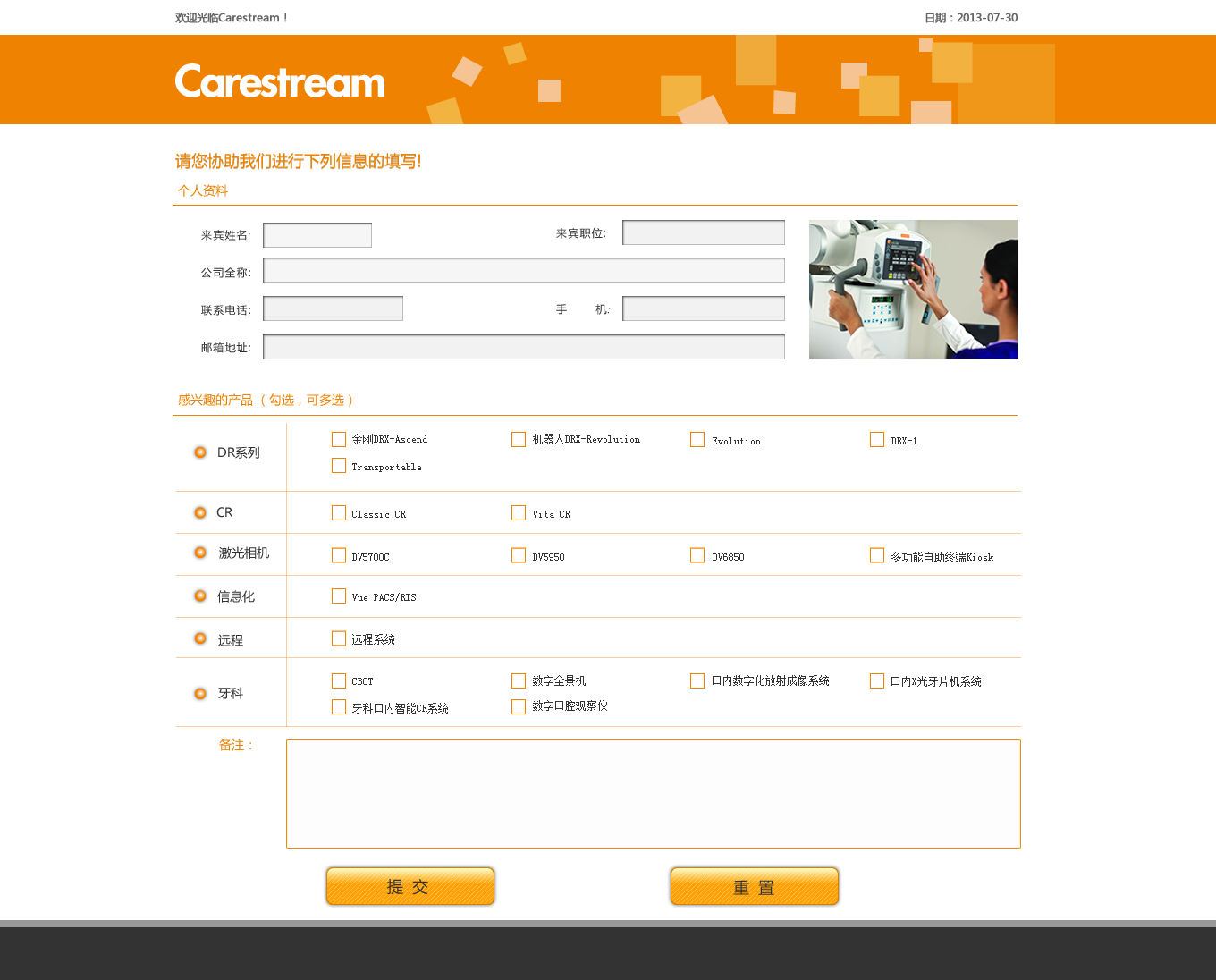The image size is (1216, 980).
Task: Click the orange bullet beside DR系列
Action: pos(200,452)
